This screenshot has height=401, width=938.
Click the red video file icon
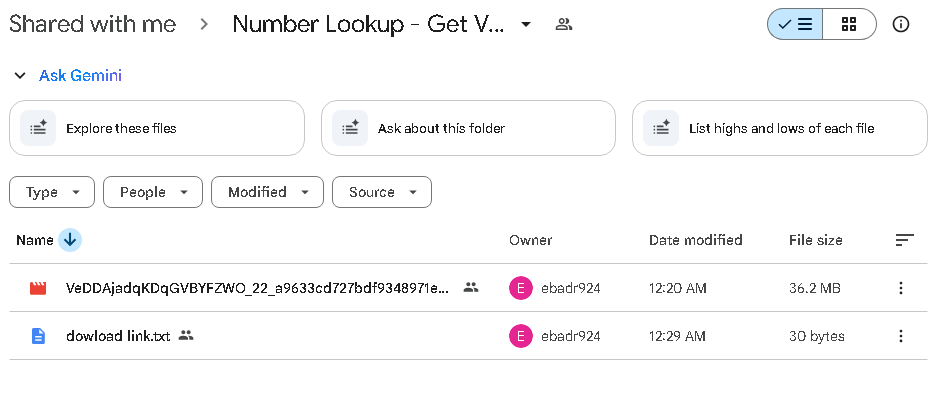[x=38, y=288]
